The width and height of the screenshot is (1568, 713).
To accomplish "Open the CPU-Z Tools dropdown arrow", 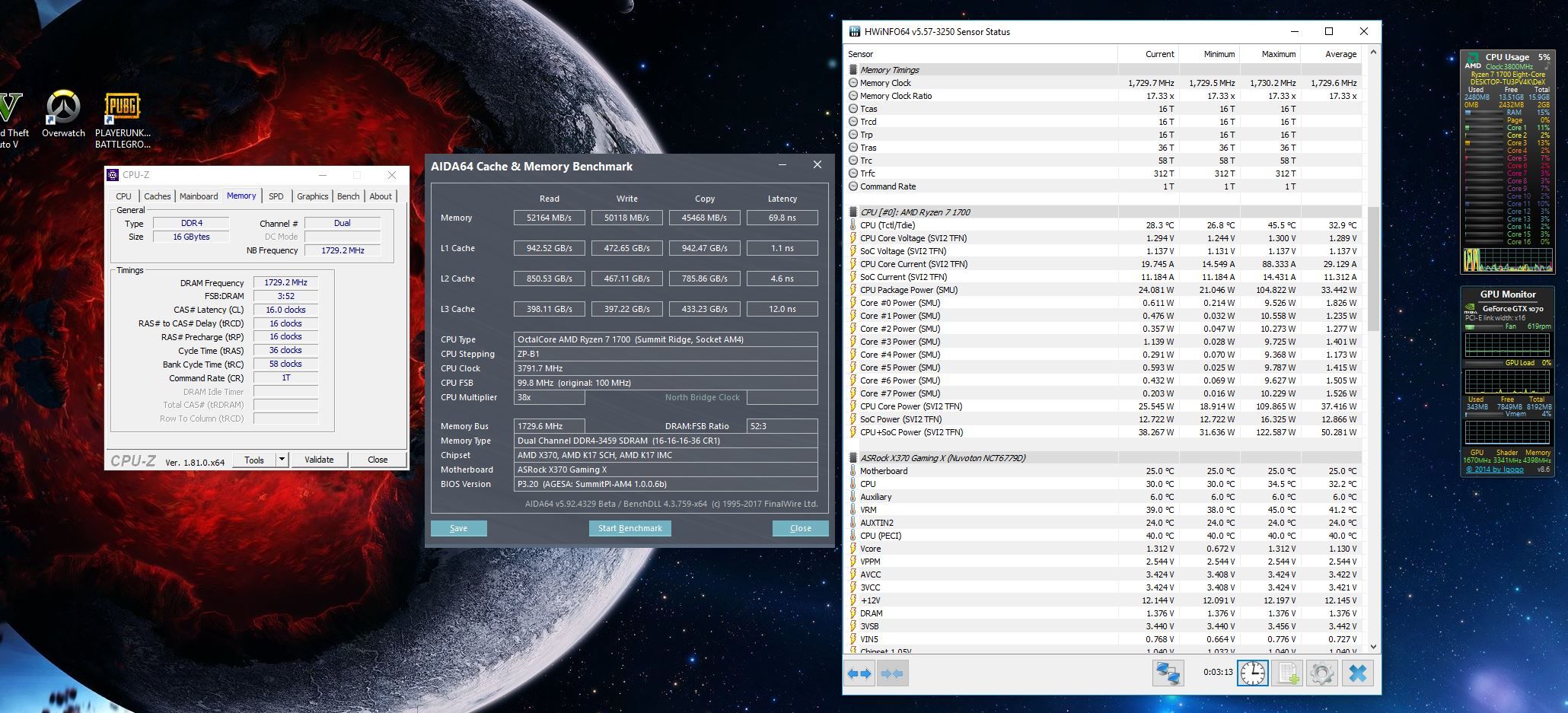I will 282,460.
